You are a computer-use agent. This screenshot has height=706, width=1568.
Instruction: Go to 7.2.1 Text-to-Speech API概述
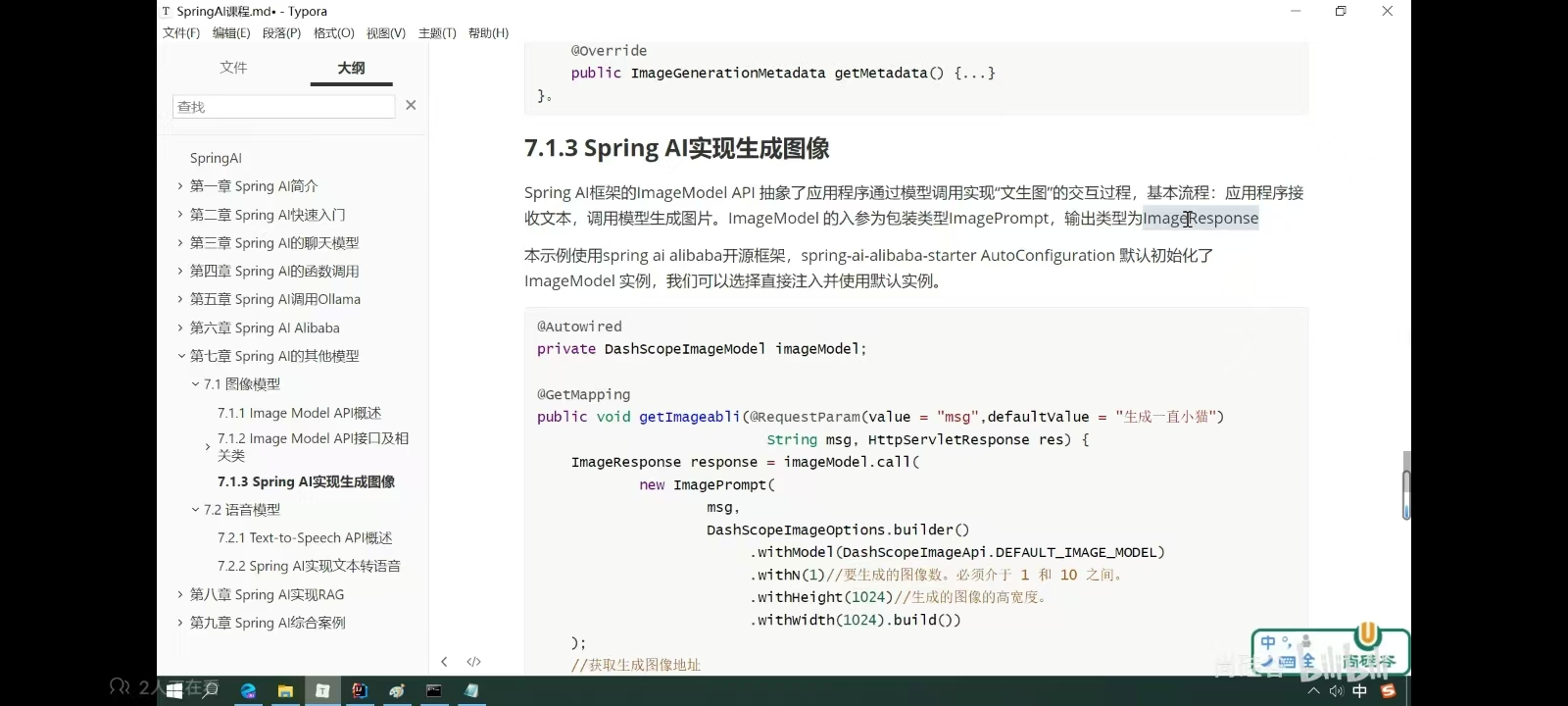(305, 538)
